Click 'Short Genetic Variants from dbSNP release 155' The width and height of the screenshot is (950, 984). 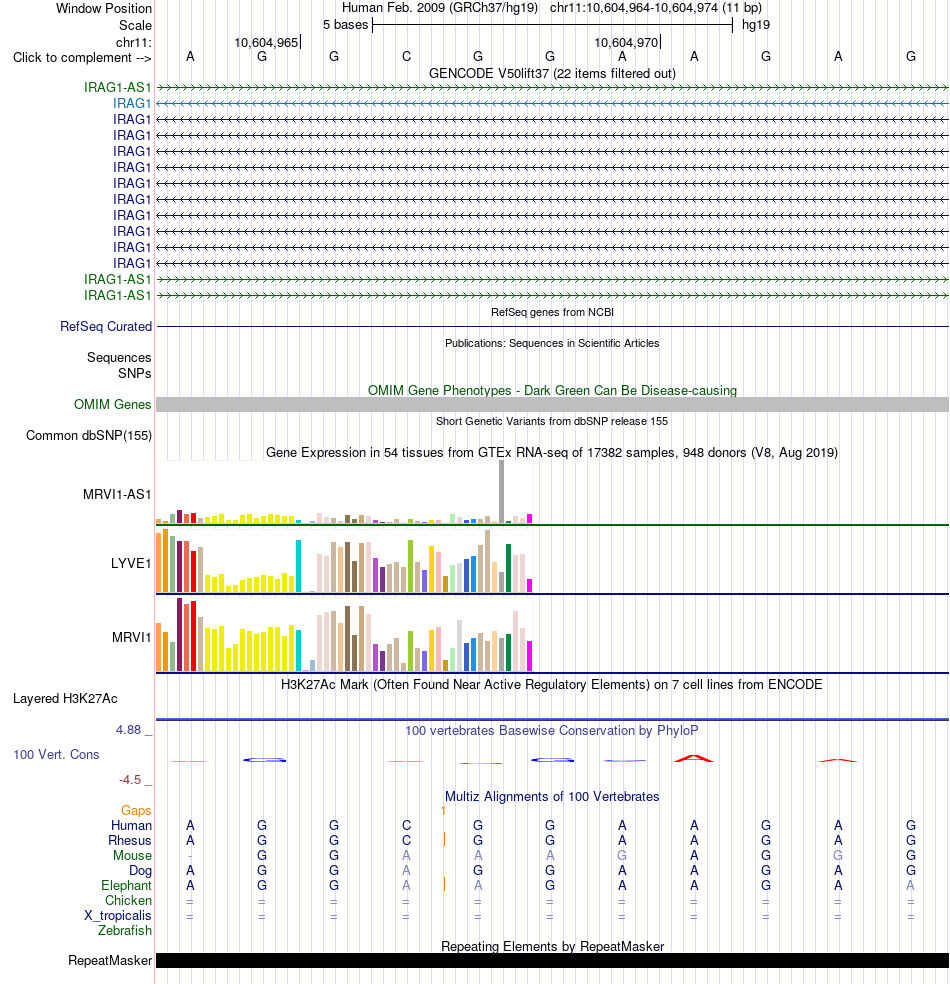[552, 421]
